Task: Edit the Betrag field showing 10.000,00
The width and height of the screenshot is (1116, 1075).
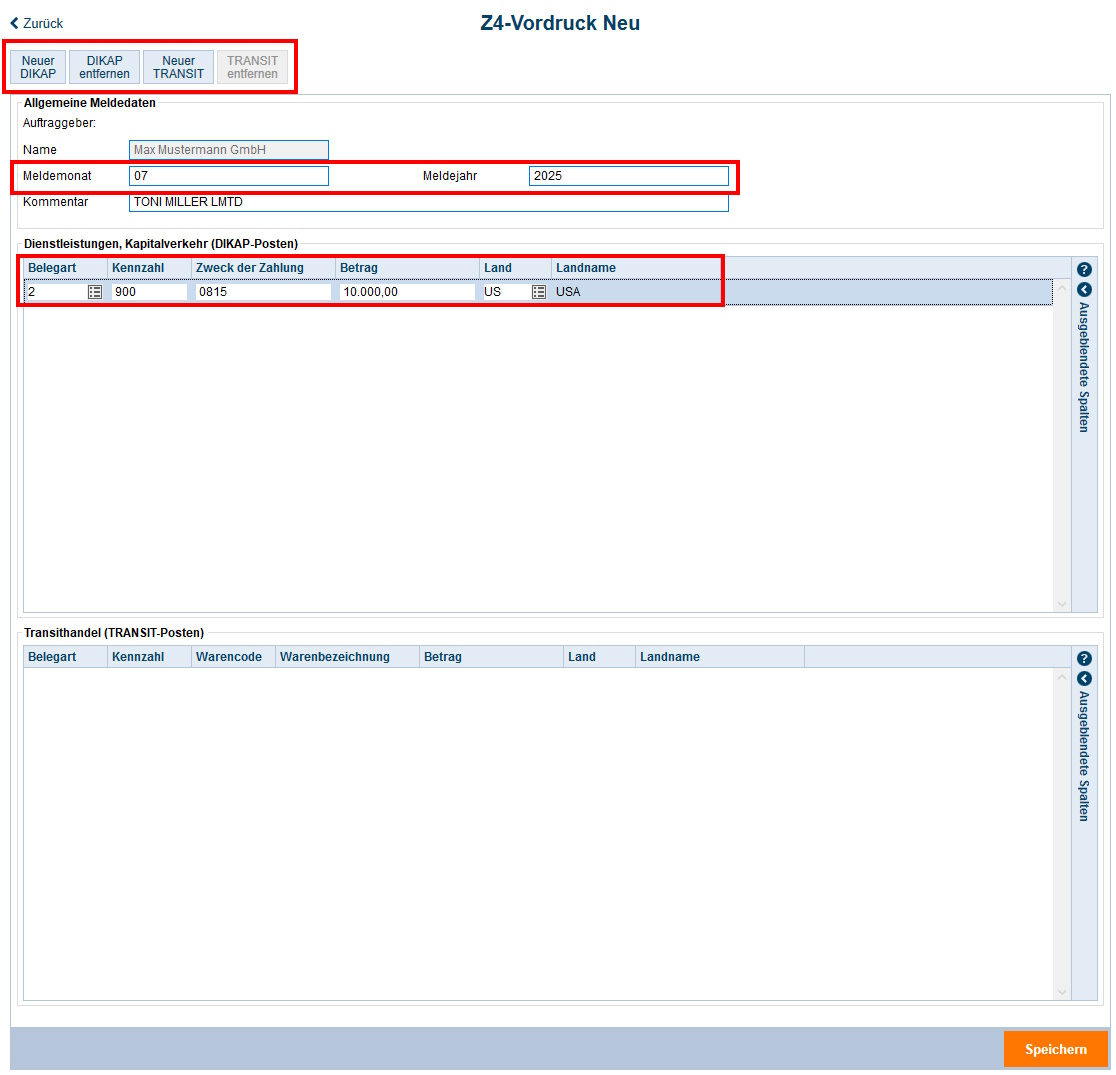Action: pos(406,292)
